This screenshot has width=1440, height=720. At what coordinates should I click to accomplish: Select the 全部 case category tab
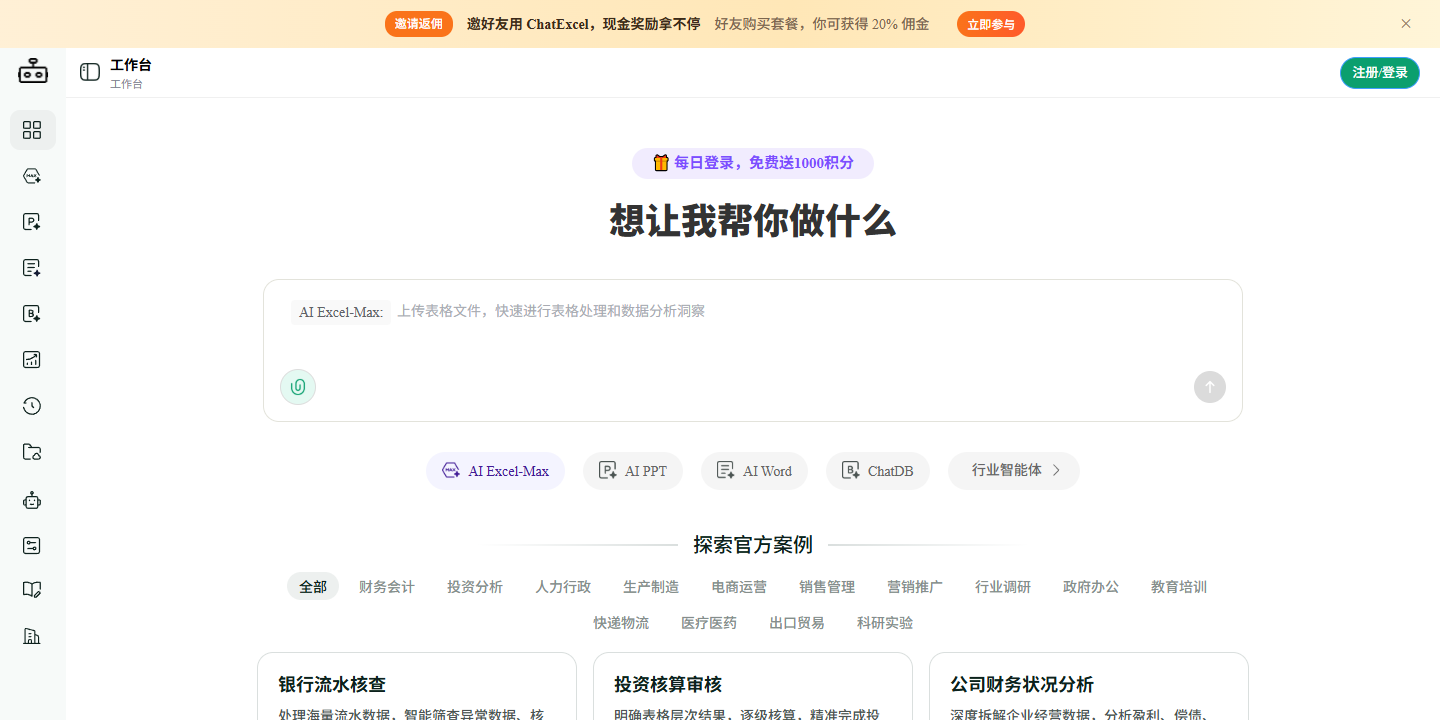tap(313, 587)
